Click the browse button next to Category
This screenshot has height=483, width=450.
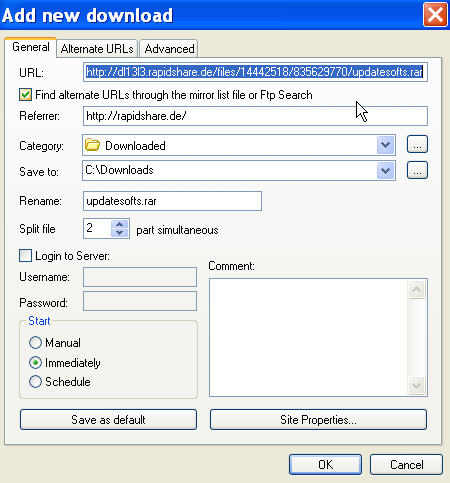(417, 144)
